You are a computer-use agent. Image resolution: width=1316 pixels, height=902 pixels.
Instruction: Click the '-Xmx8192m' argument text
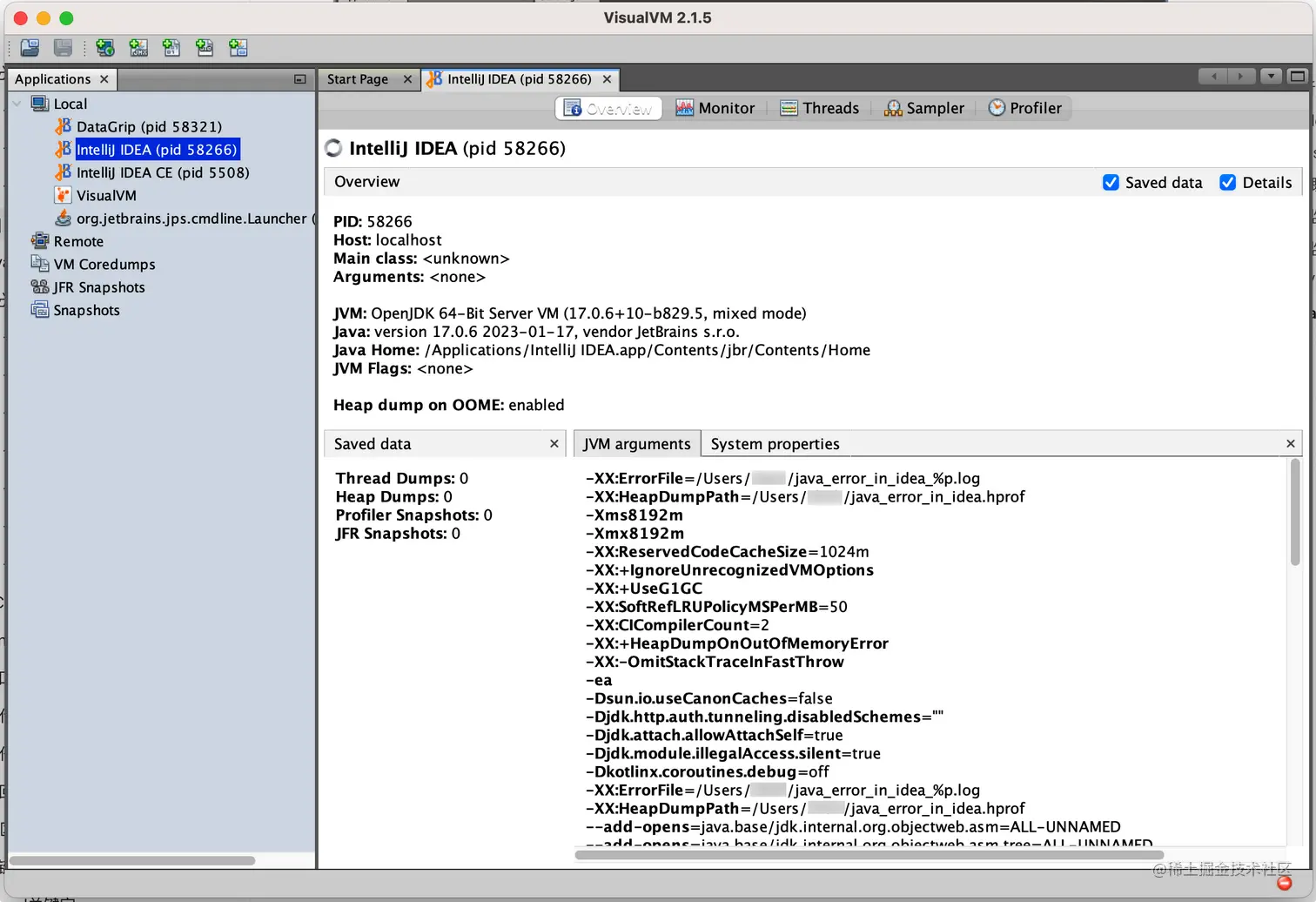pyautogui.click(x=635, y=534)
